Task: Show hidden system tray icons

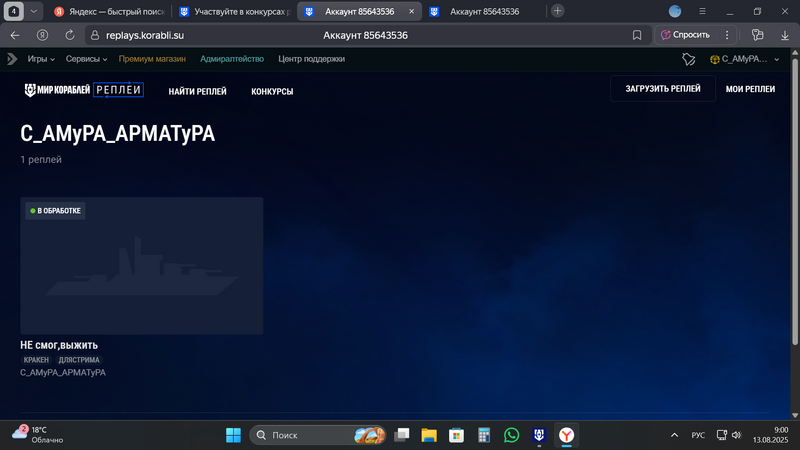Action: tap(674, 435)
